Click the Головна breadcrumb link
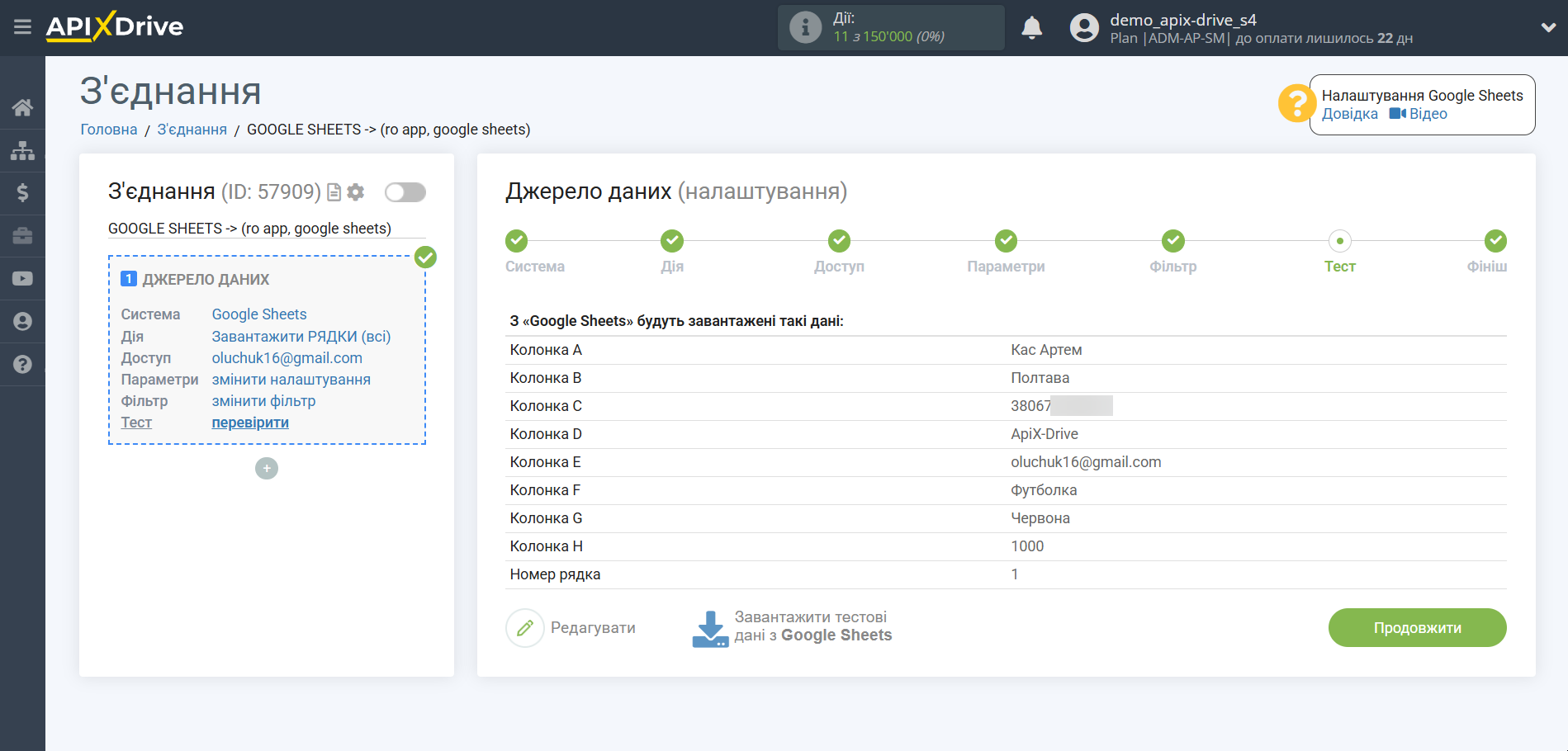1568x751 pixels. pyautogui.click(x=109, y=130)
